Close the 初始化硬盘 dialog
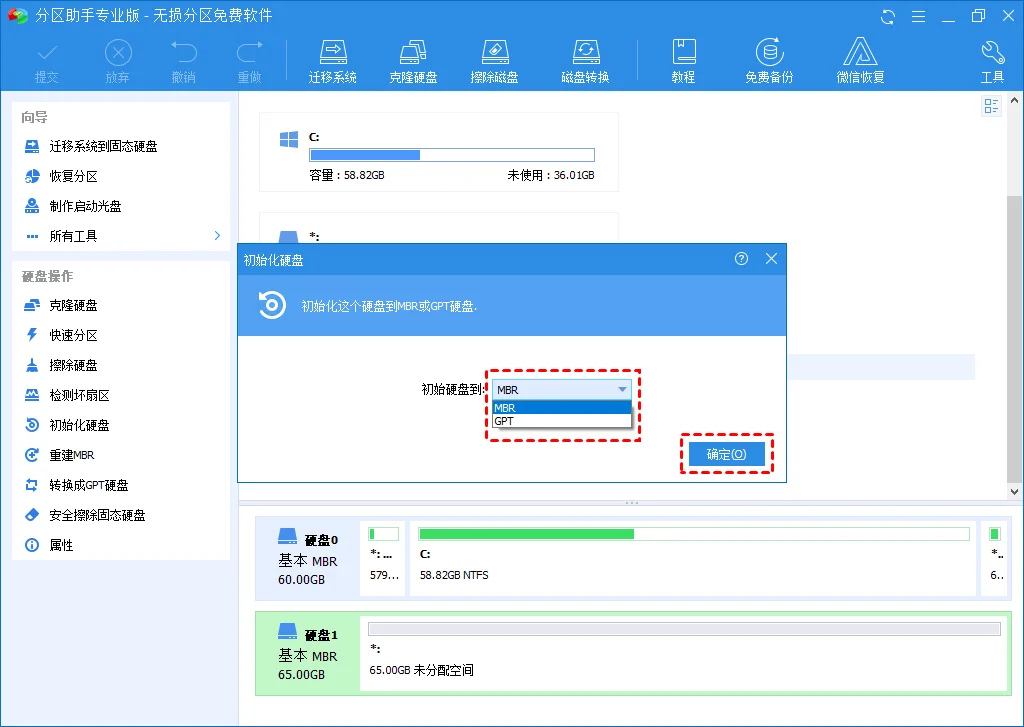The image size is (1024, 727). pyautogui.click(x=771, y=259)
